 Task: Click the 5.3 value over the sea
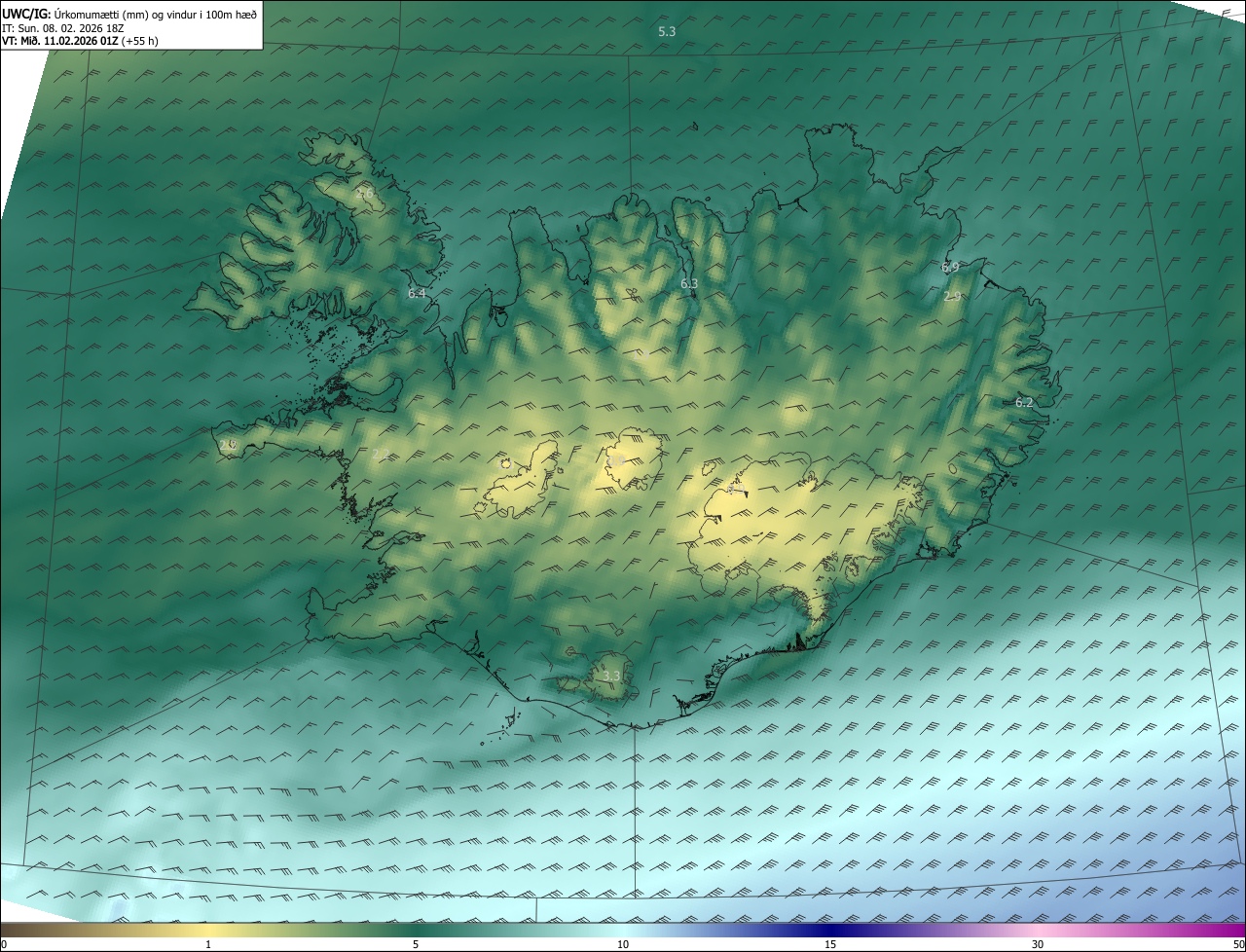tap(667, 32)
